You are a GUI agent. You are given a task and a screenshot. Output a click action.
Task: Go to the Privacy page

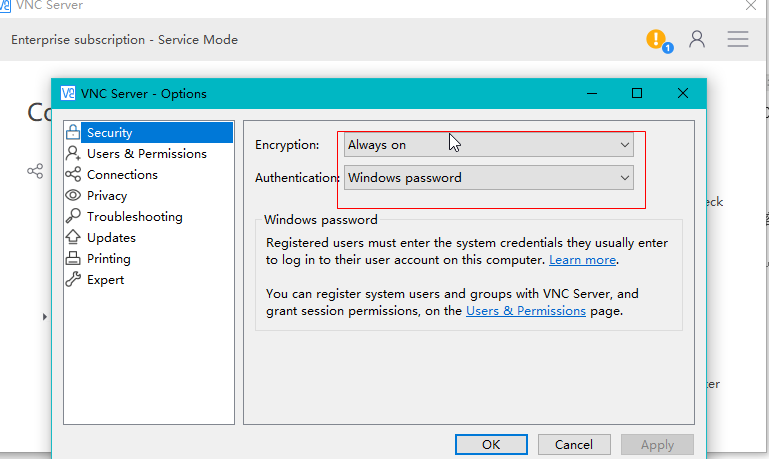coord(107,196)
